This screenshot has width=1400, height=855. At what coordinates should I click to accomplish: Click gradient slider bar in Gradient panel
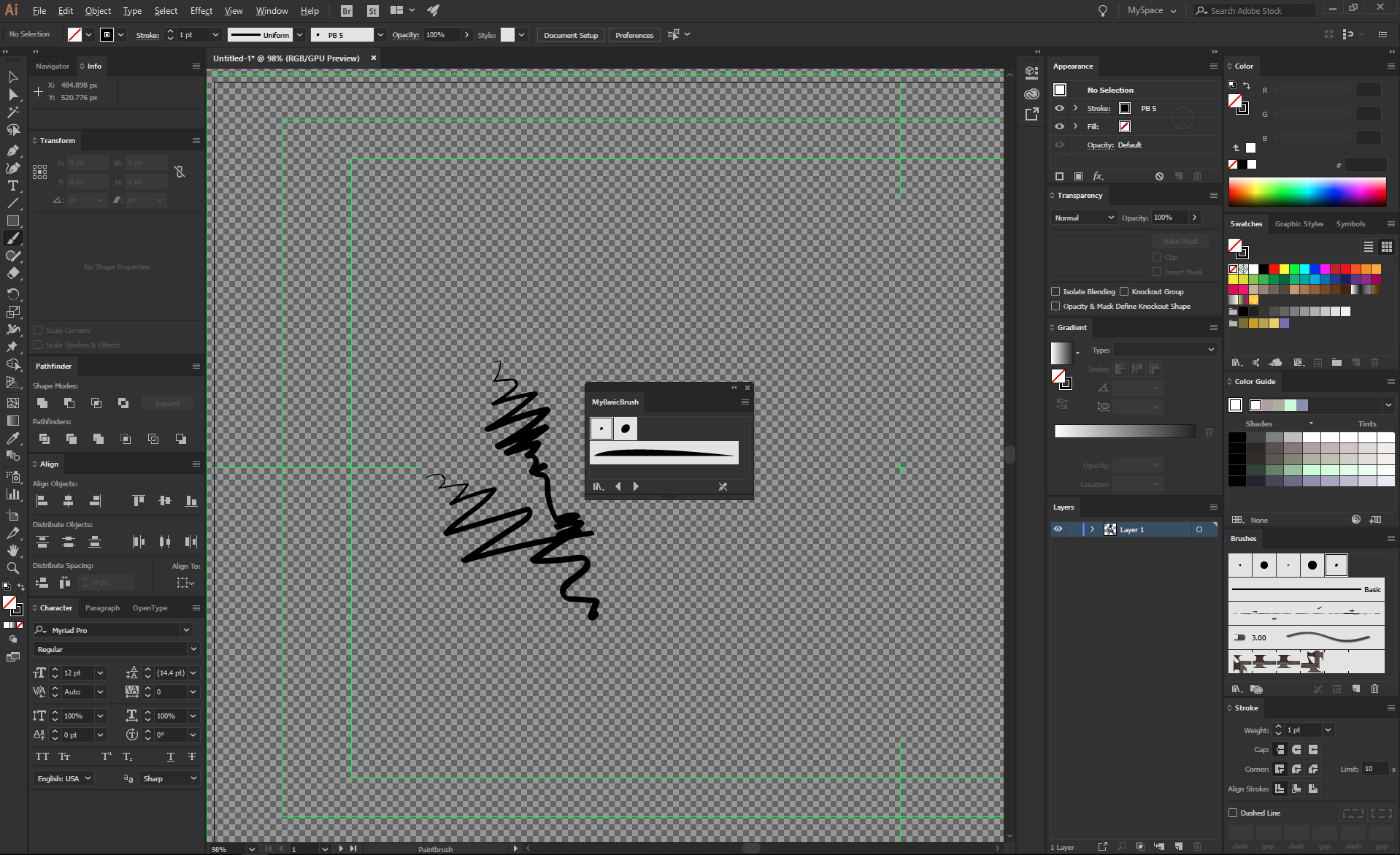pyautogui.click(x=1125, y=432)
